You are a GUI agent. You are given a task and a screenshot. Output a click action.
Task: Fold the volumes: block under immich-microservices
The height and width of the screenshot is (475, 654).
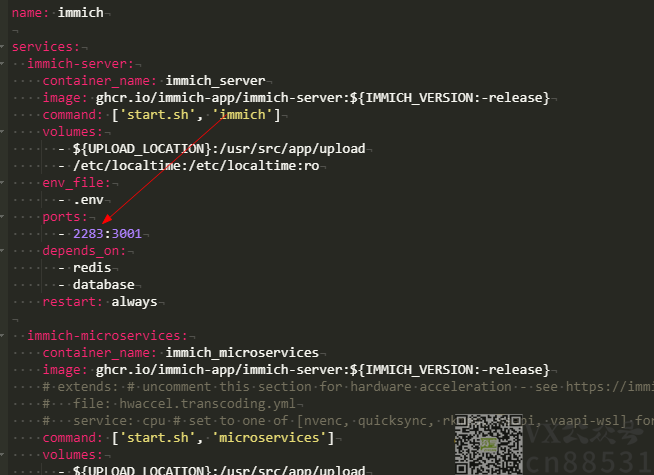(x=2, y=455)
